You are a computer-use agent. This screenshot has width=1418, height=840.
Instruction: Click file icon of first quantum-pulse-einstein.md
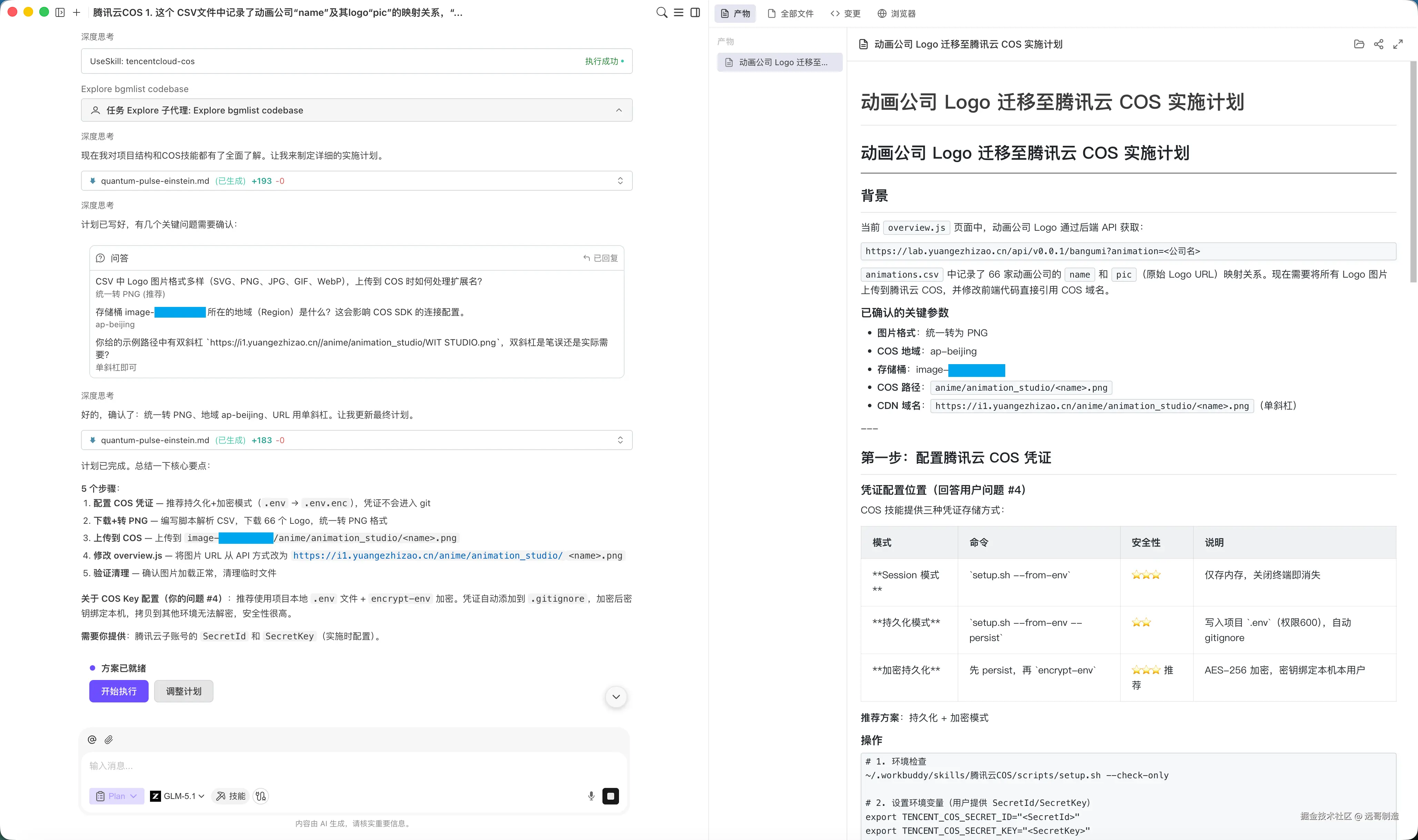92,181
